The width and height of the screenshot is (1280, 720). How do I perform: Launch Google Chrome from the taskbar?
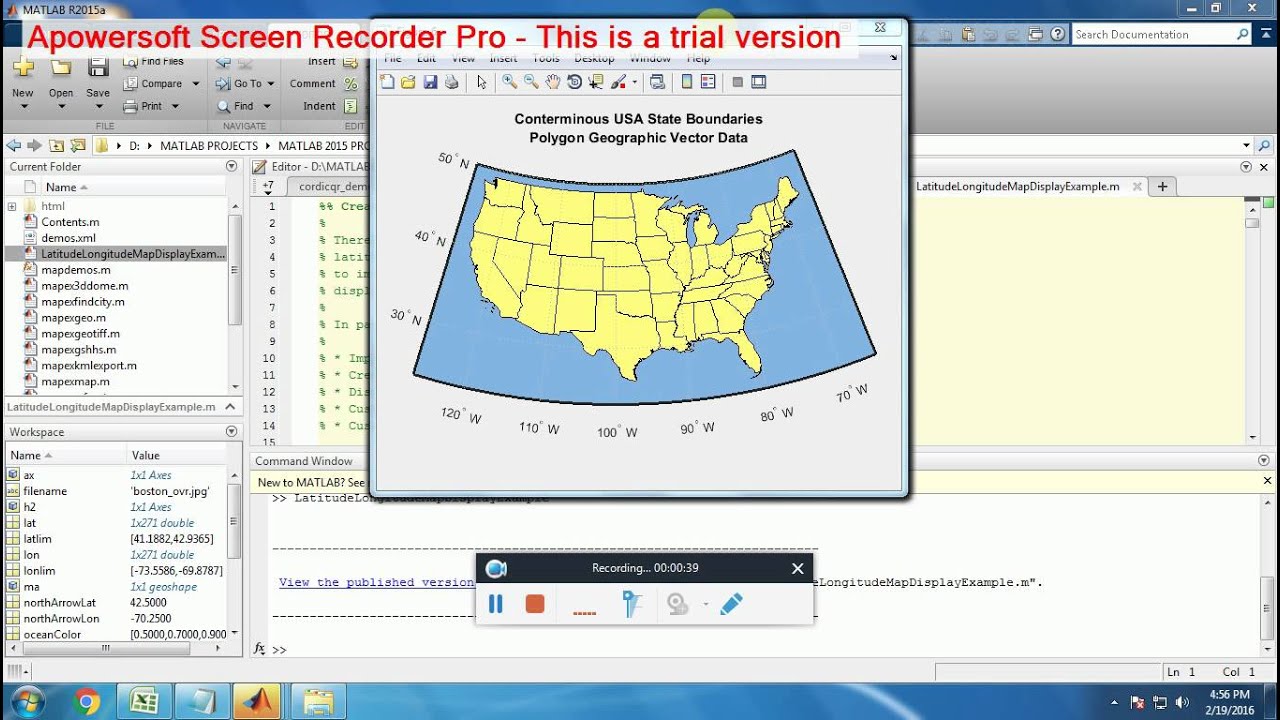point(87,702)
